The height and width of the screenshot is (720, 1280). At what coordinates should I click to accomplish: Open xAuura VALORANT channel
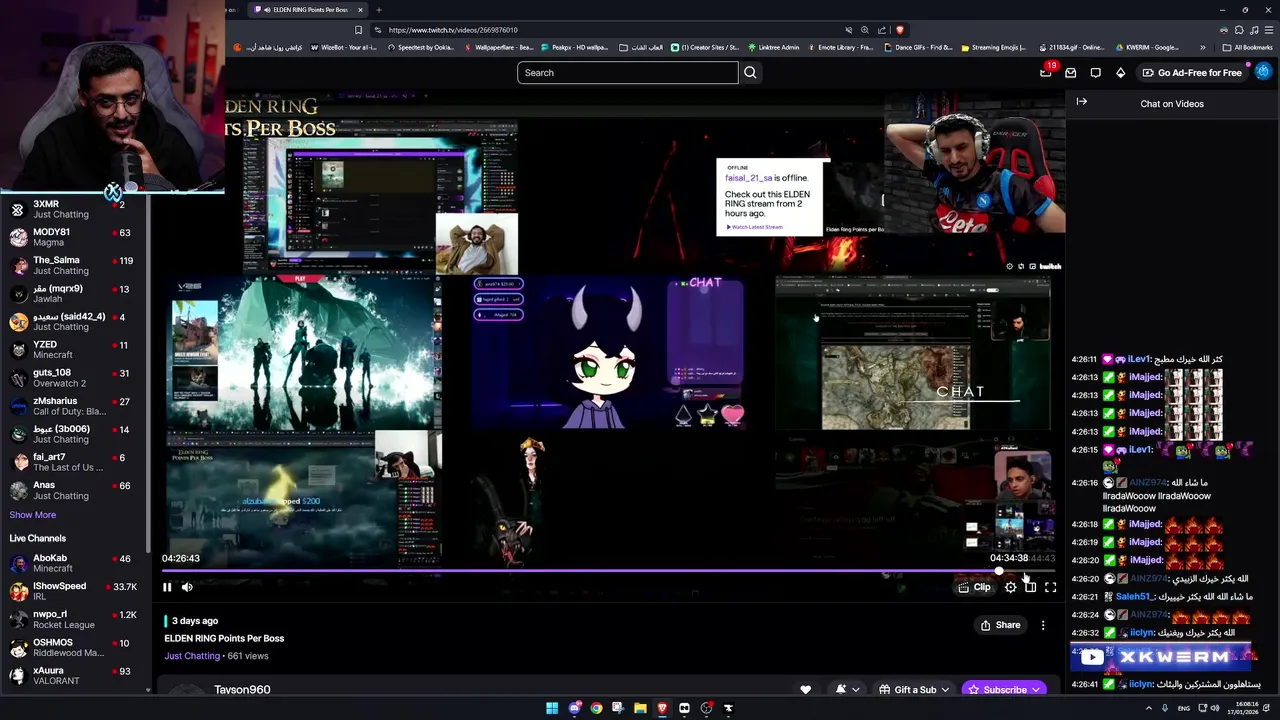(74, 675)
